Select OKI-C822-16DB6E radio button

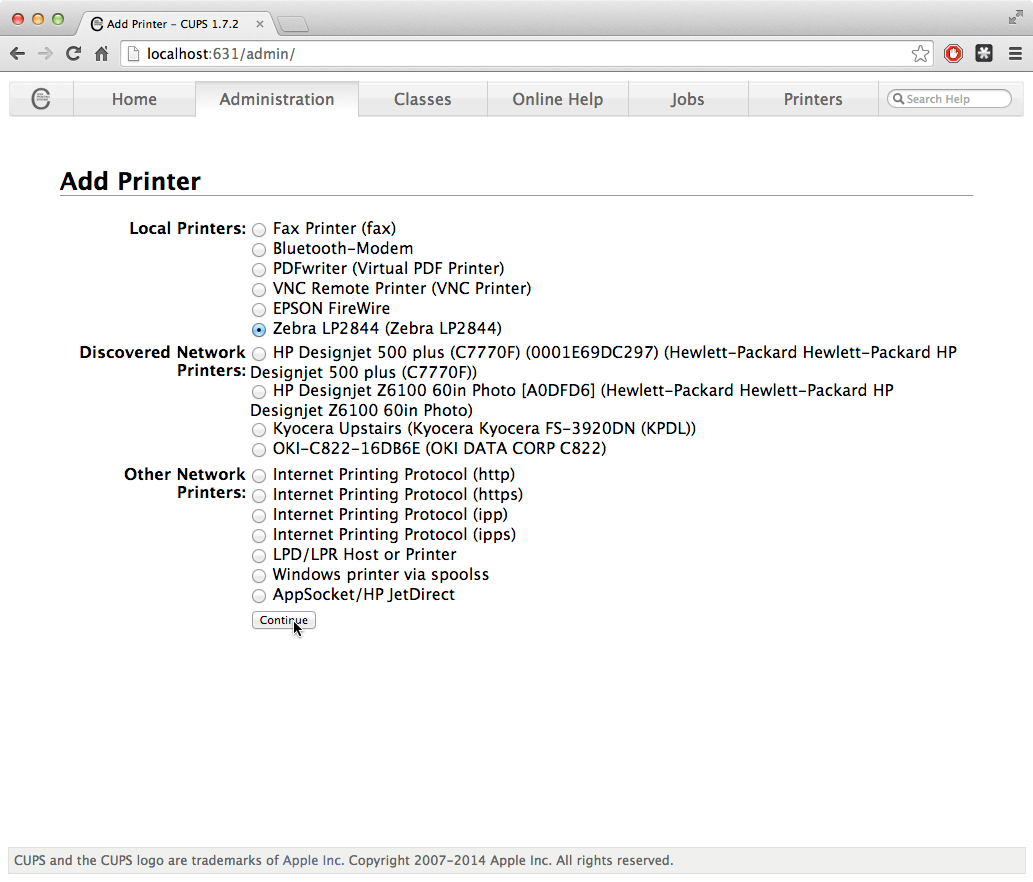point(259,450)
